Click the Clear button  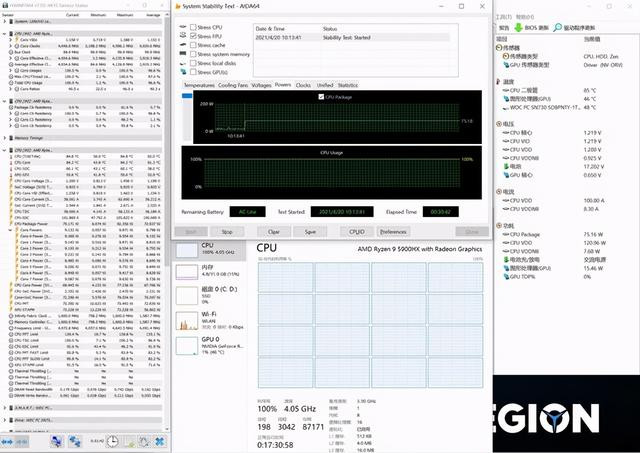[273, 232]
